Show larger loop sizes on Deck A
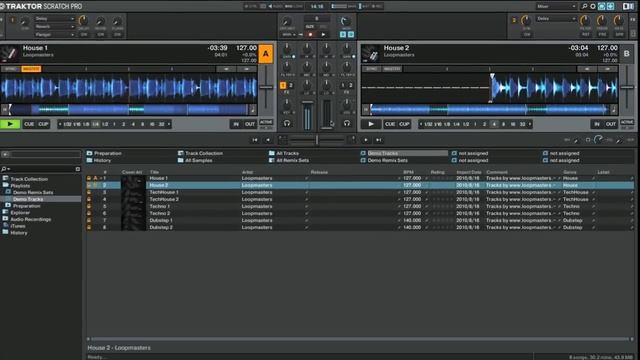640x360 pixels. tap(169, 124)
